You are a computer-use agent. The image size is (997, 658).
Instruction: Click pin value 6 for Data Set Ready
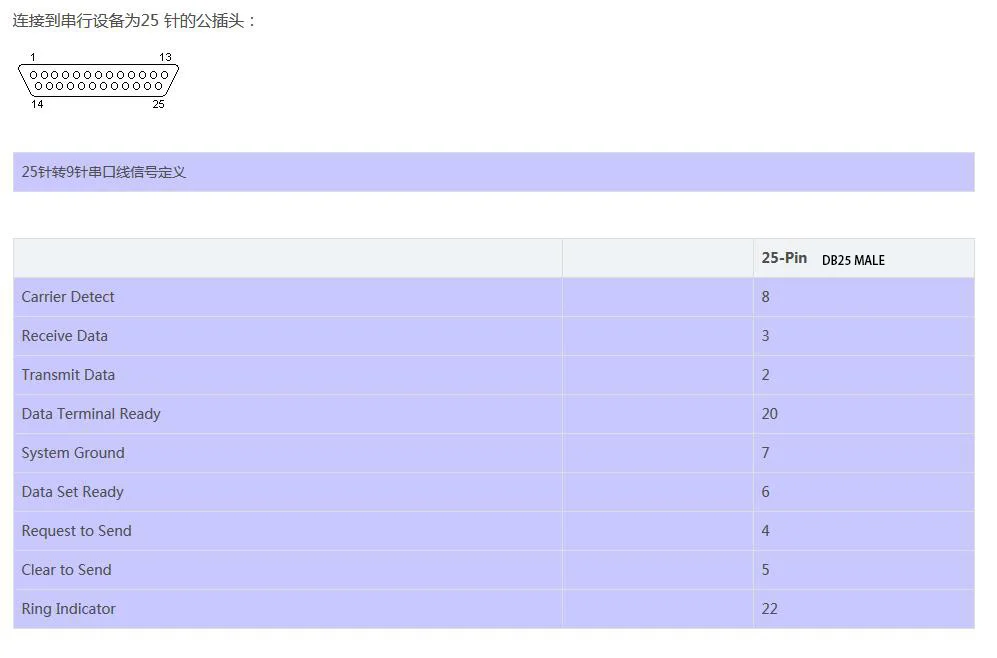pyautogui.click(x=766, y=492)
